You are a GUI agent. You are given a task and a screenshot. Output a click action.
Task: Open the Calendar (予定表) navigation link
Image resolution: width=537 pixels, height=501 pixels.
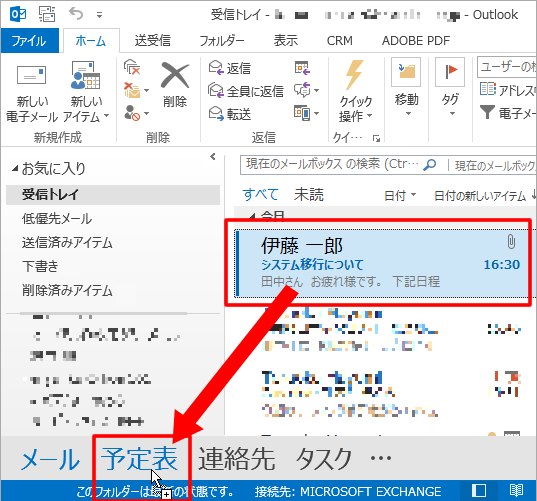(139, 458)
